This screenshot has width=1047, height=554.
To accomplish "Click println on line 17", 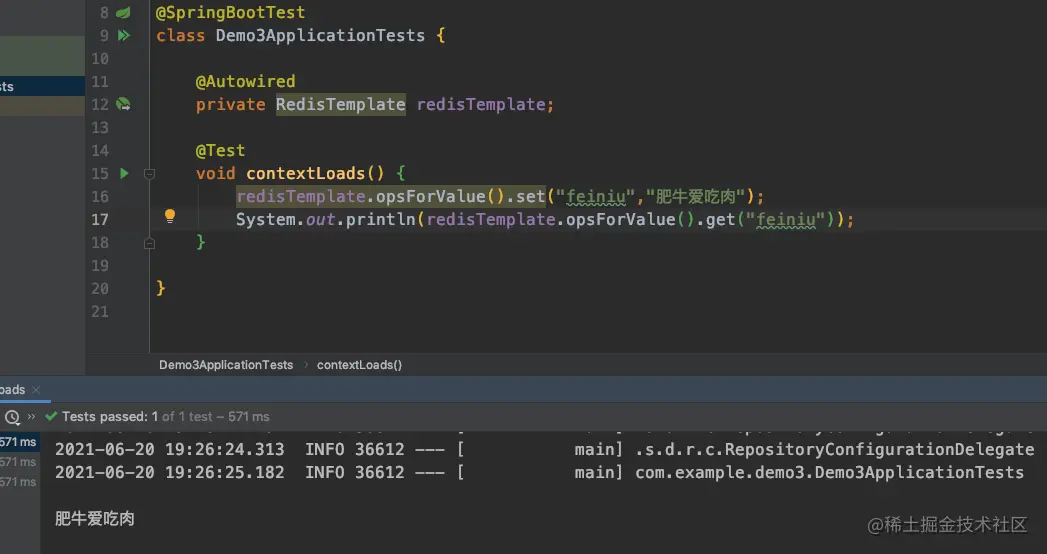I will (x=381, y=220).
